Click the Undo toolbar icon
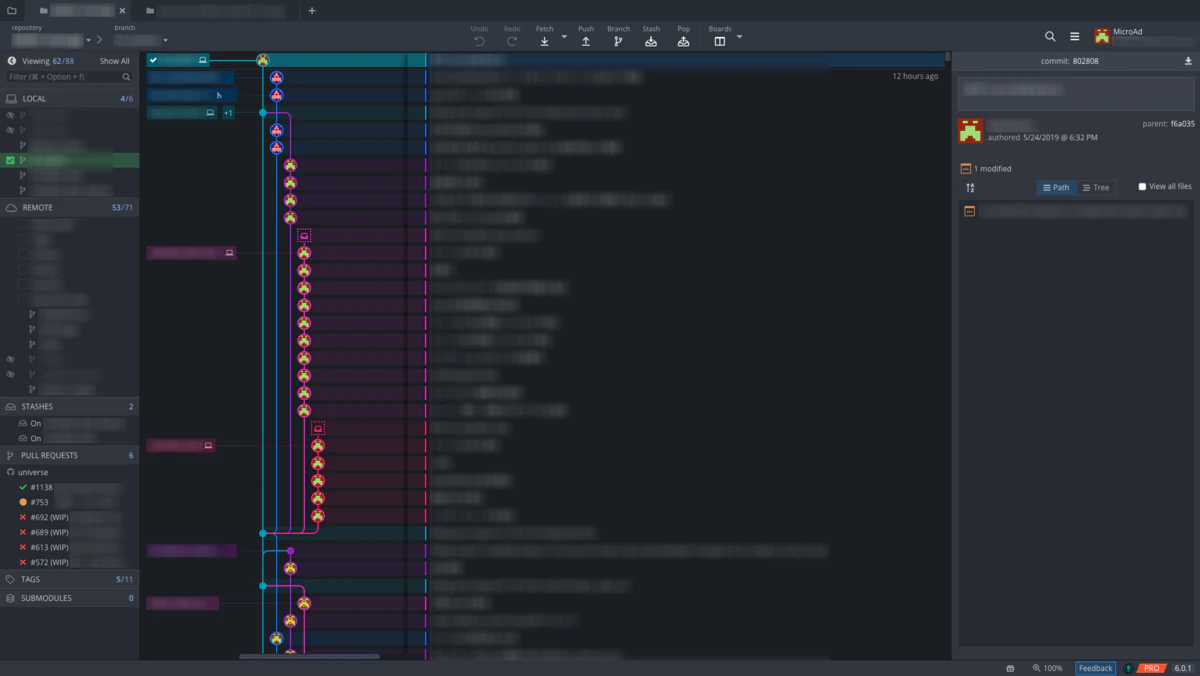1200x676 pixels. click(479, 41)
